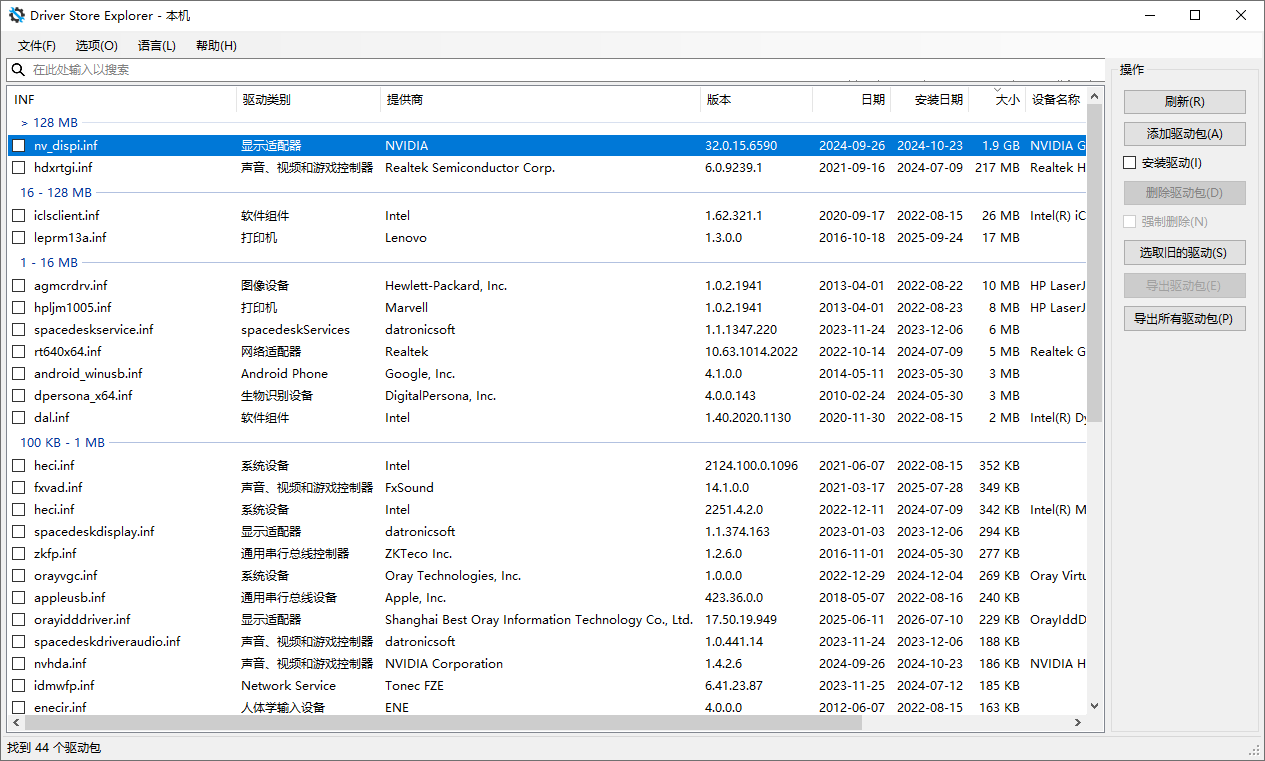
Task: Click orayvgc.inf entry
Action: 65,576
